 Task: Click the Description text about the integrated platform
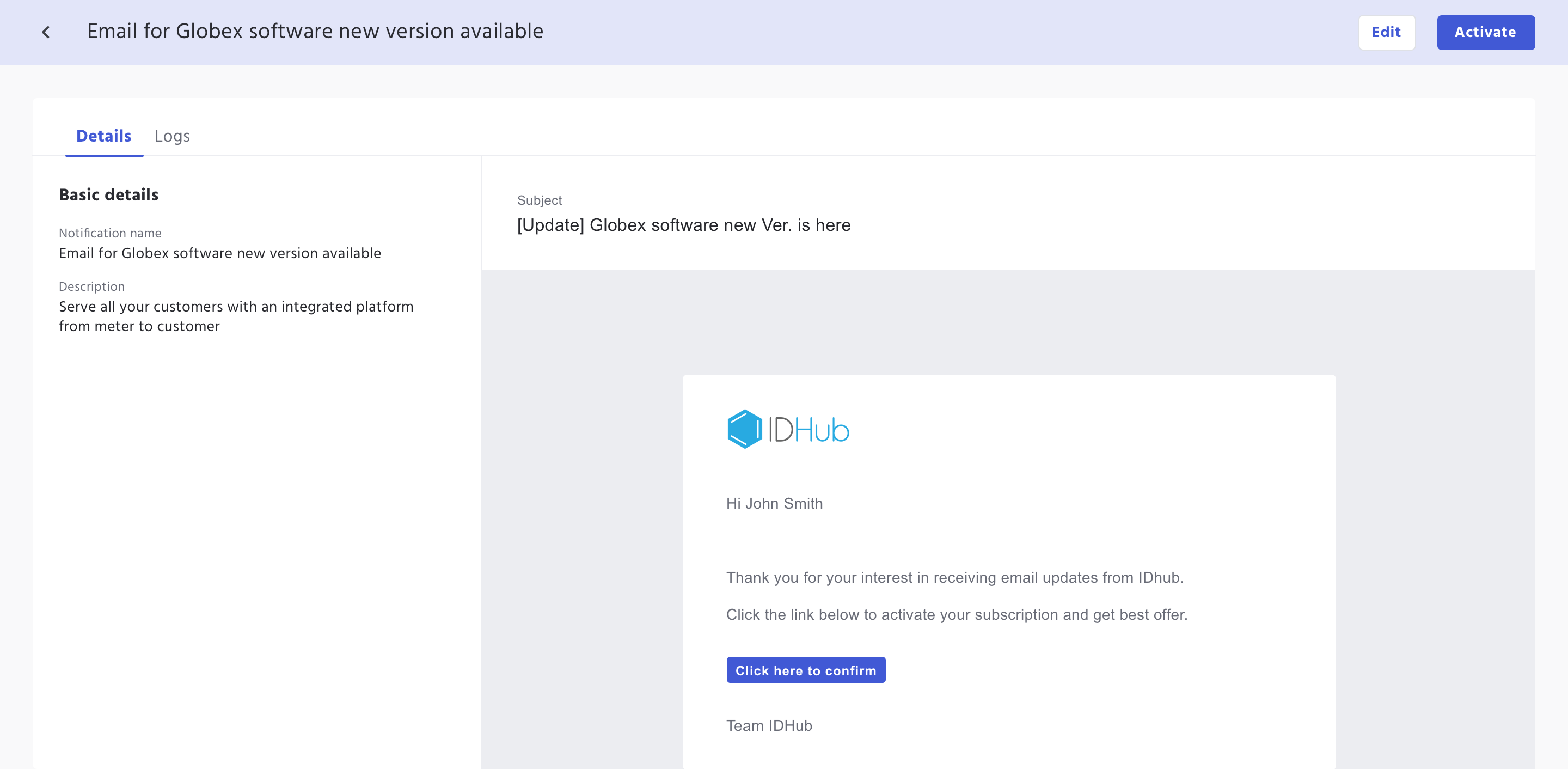pos(236,316)
